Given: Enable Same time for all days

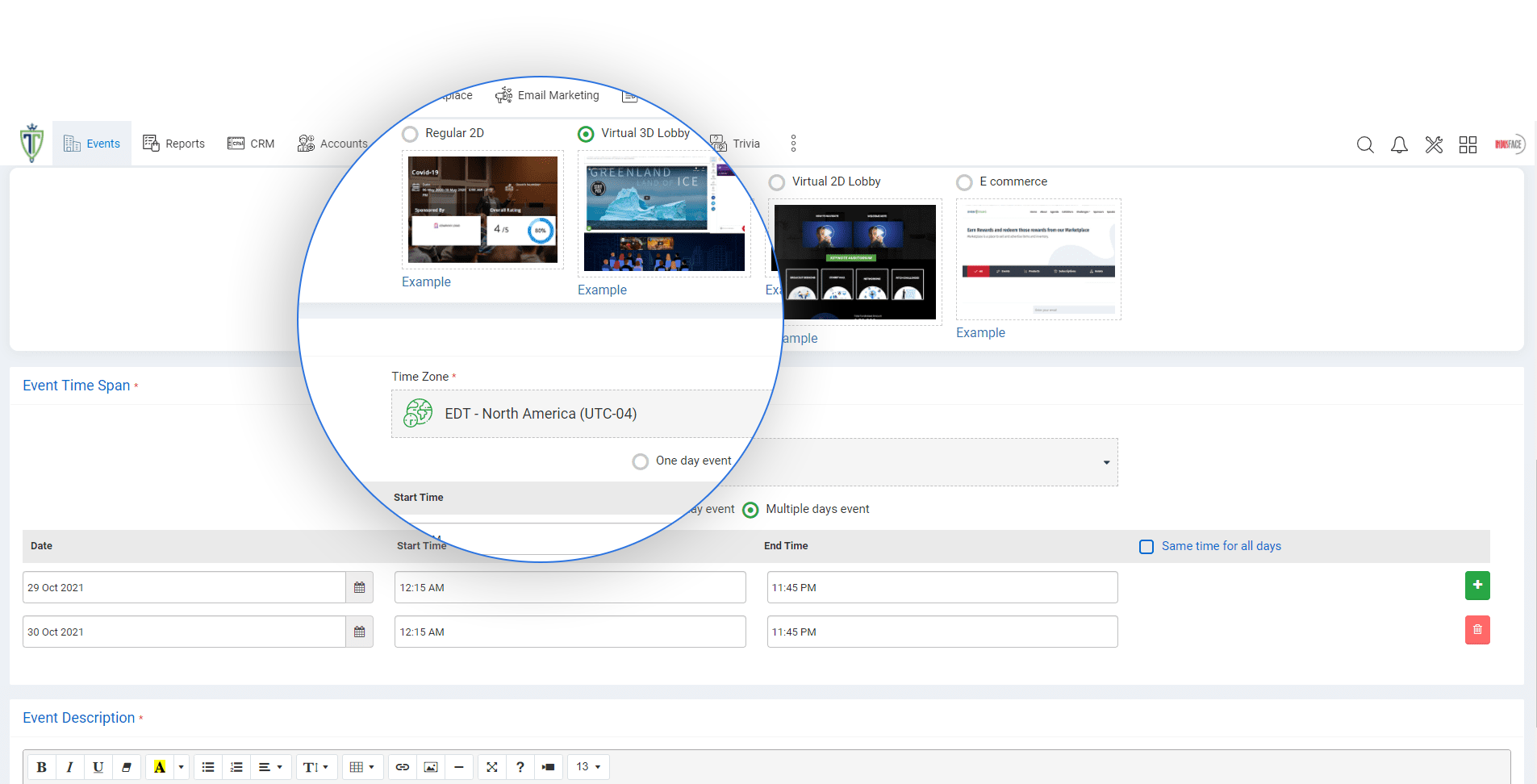Looking at the screenshot, I should (x=1146, y=547).
